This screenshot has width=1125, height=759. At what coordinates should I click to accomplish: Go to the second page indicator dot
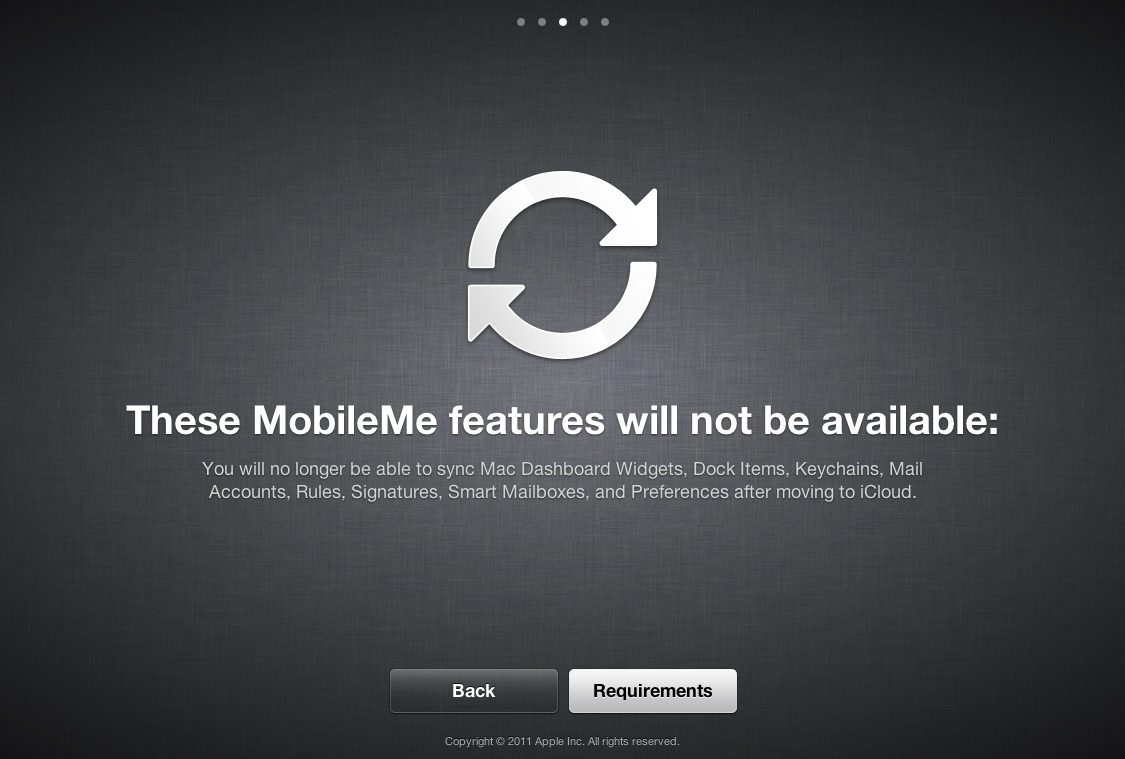(542, 22)
